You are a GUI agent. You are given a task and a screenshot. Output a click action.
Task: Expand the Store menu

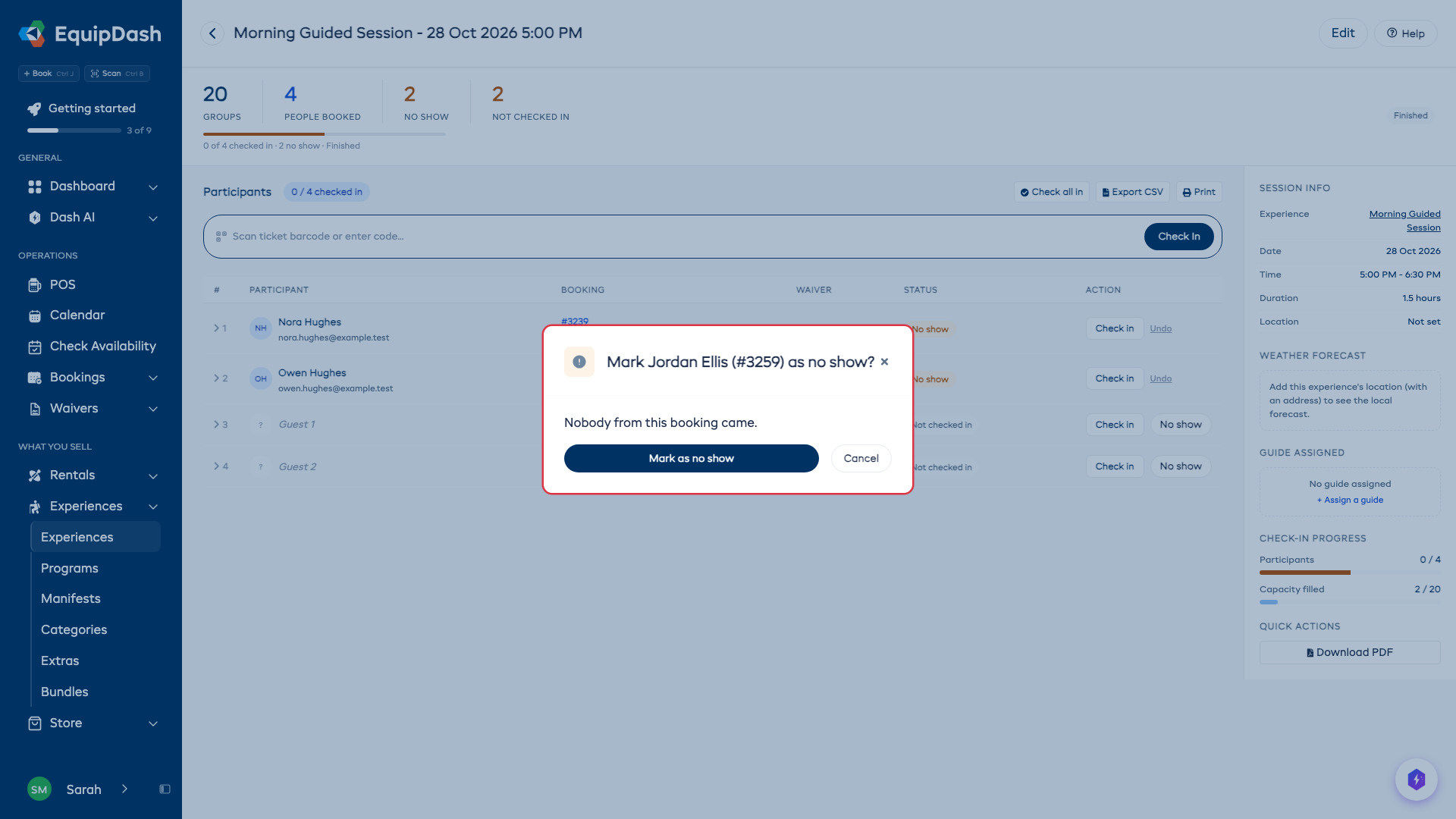(x=153, y=723)
